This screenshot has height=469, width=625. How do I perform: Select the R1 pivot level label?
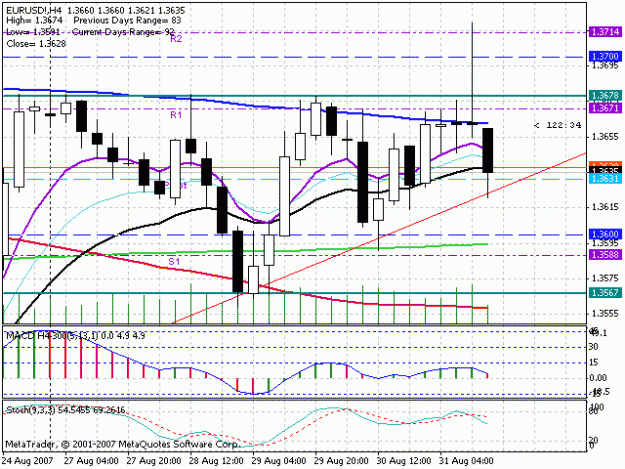[x=176, y=115]
